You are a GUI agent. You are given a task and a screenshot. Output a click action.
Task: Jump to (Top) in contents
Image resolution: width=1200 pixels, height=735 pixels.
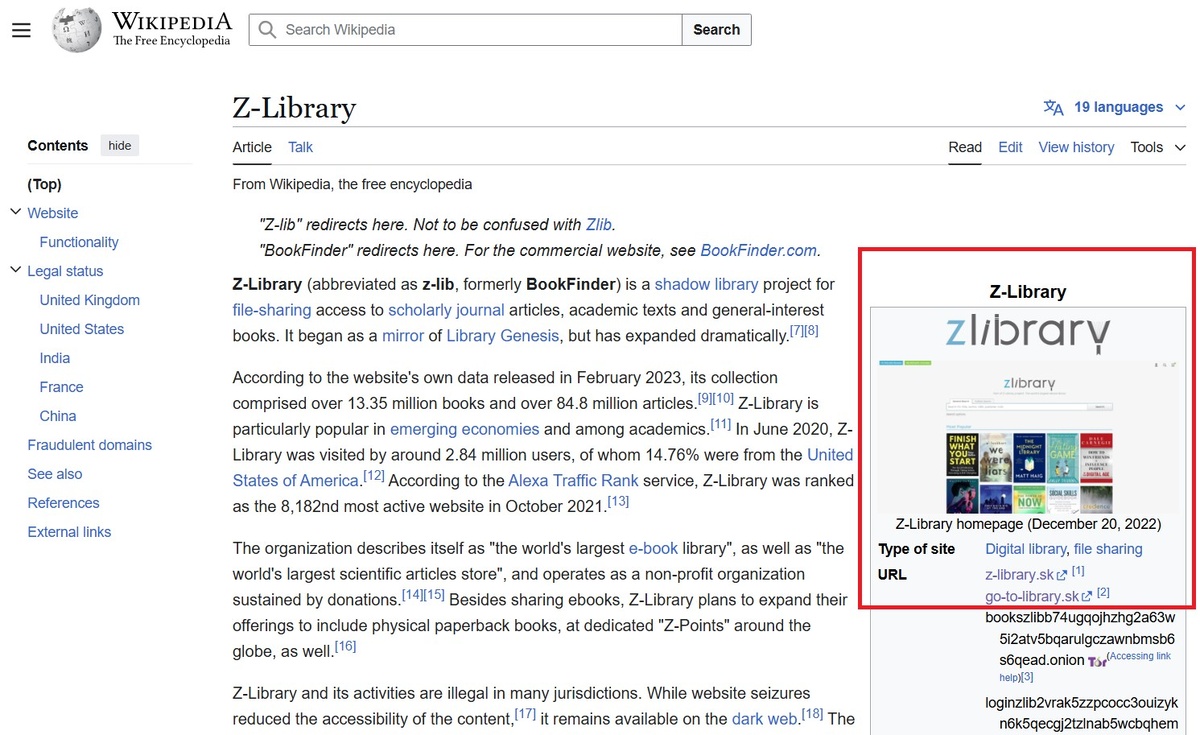coord(45,184)
